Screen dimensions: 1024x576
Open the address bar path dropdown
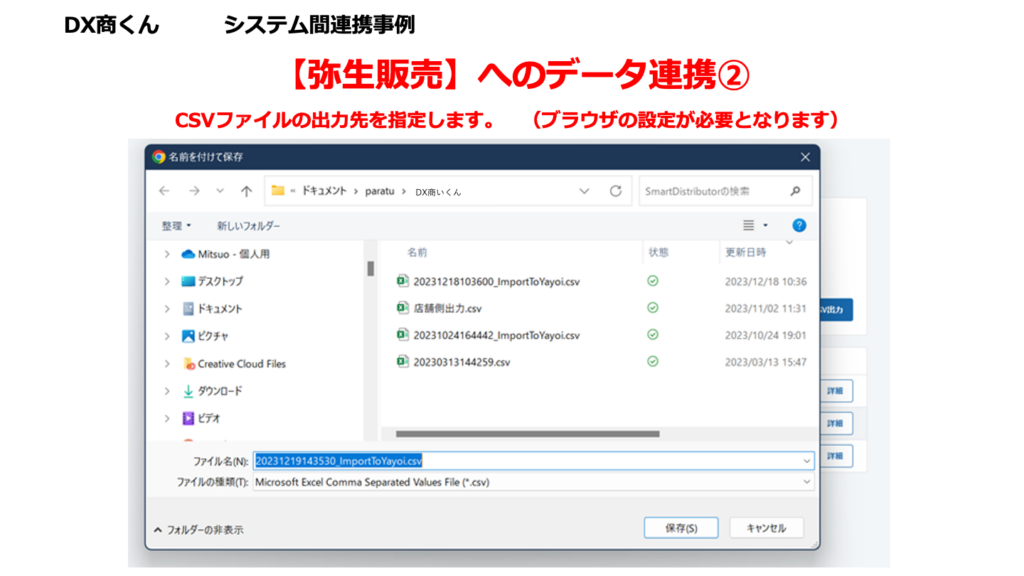click(x=584, y=191)
